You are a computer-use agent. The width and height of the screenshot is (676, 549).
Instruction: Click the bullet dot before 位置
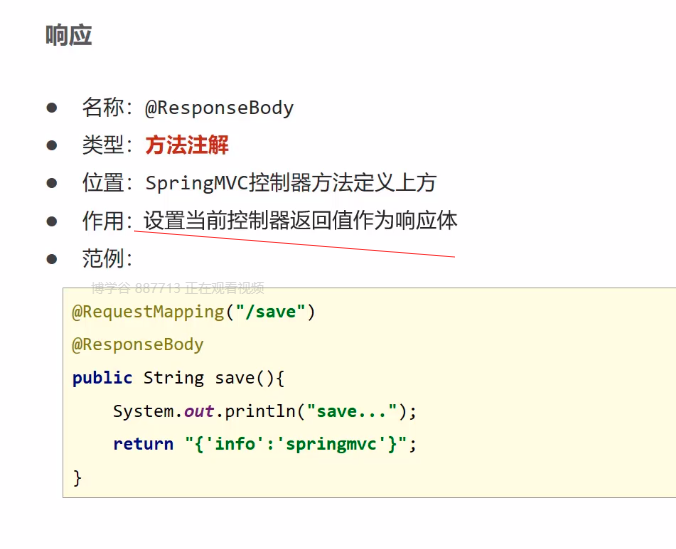(x=52, y=183)
